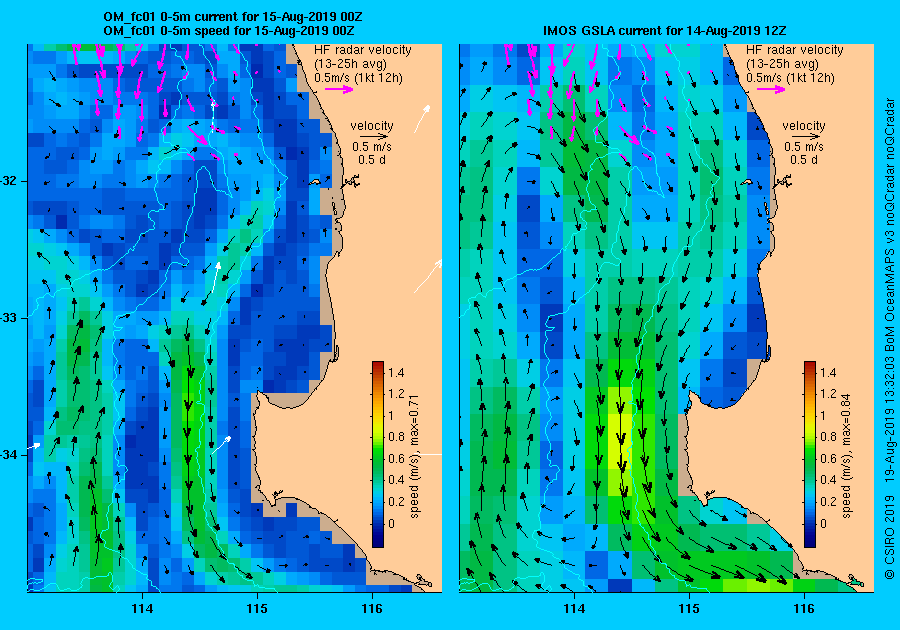Viewport: 900px width, 630px height.
Task: Click the 0.4 tick on IMOS GSLA colorbar
Action: tap(828, 480)
